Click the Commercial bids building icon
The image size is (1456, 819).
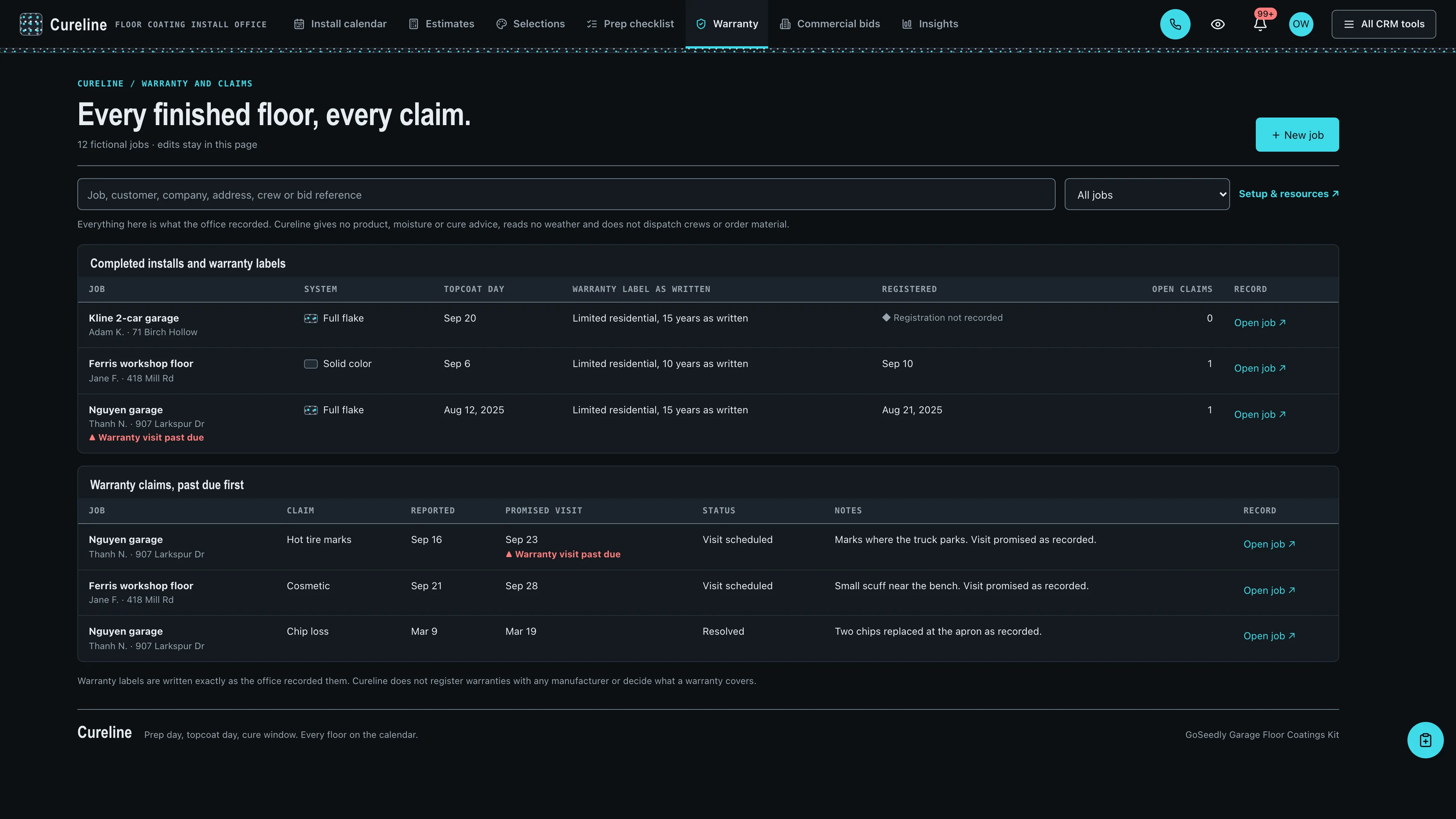[x=785, y=24]
